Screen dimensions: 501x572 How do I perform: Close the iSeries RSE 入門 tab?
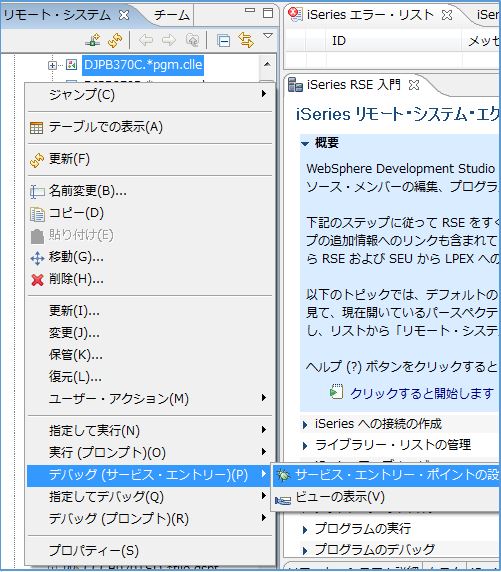click(x=414, y=85)
